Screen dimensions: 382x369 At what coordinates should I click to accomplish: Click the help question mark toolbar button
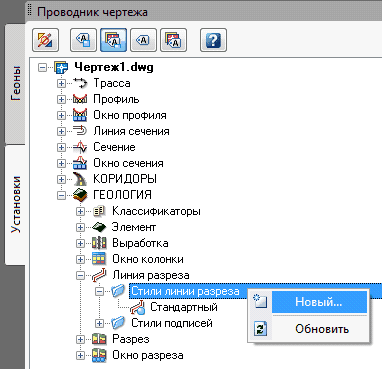click(213, 40)
